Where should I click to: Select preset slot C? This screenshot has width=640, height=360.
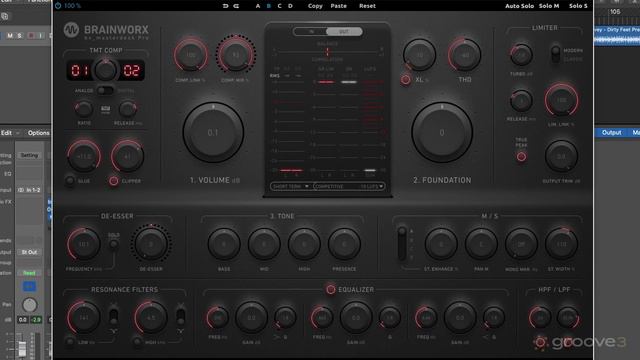point(280,6)
